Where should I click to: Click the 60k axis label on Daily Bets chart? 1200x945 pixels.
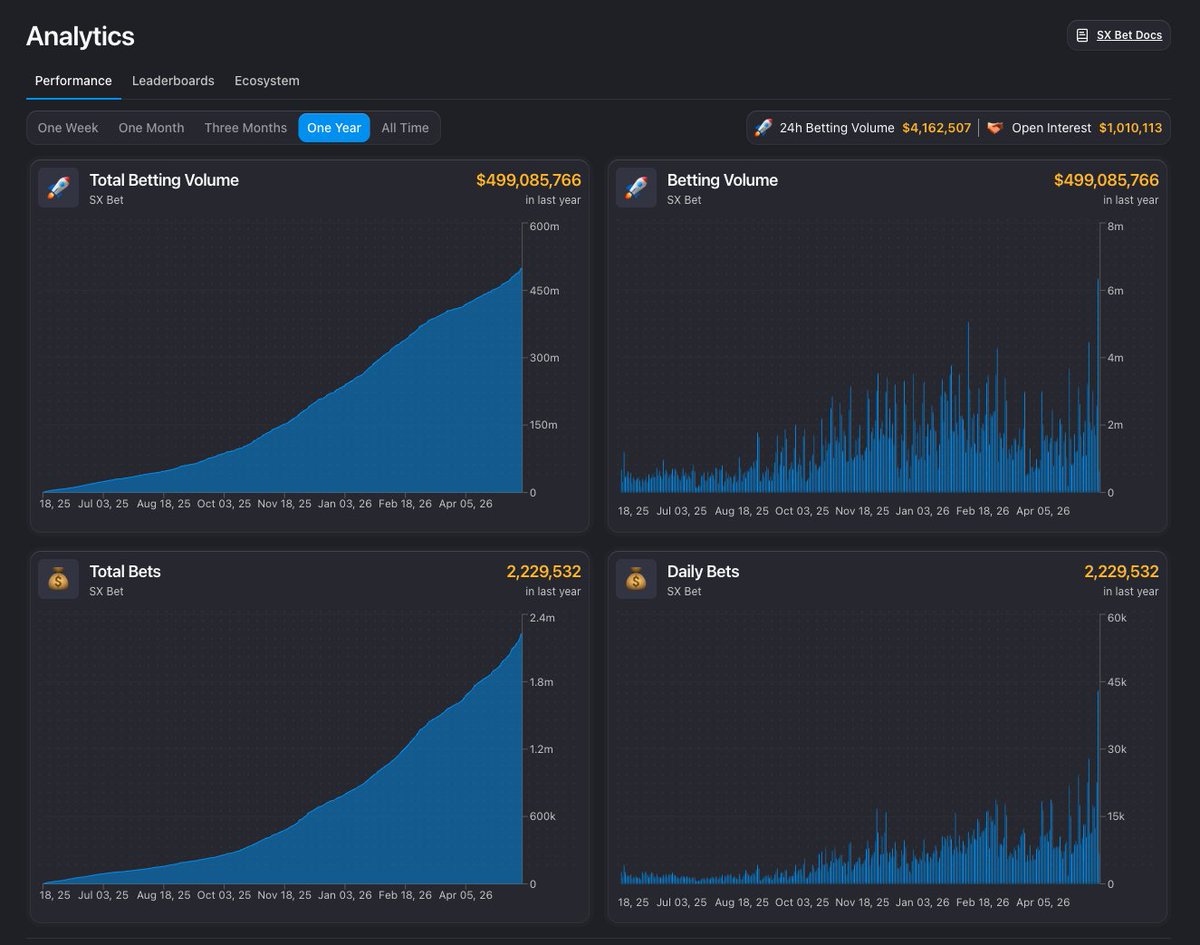click(x=1117, y=618)
